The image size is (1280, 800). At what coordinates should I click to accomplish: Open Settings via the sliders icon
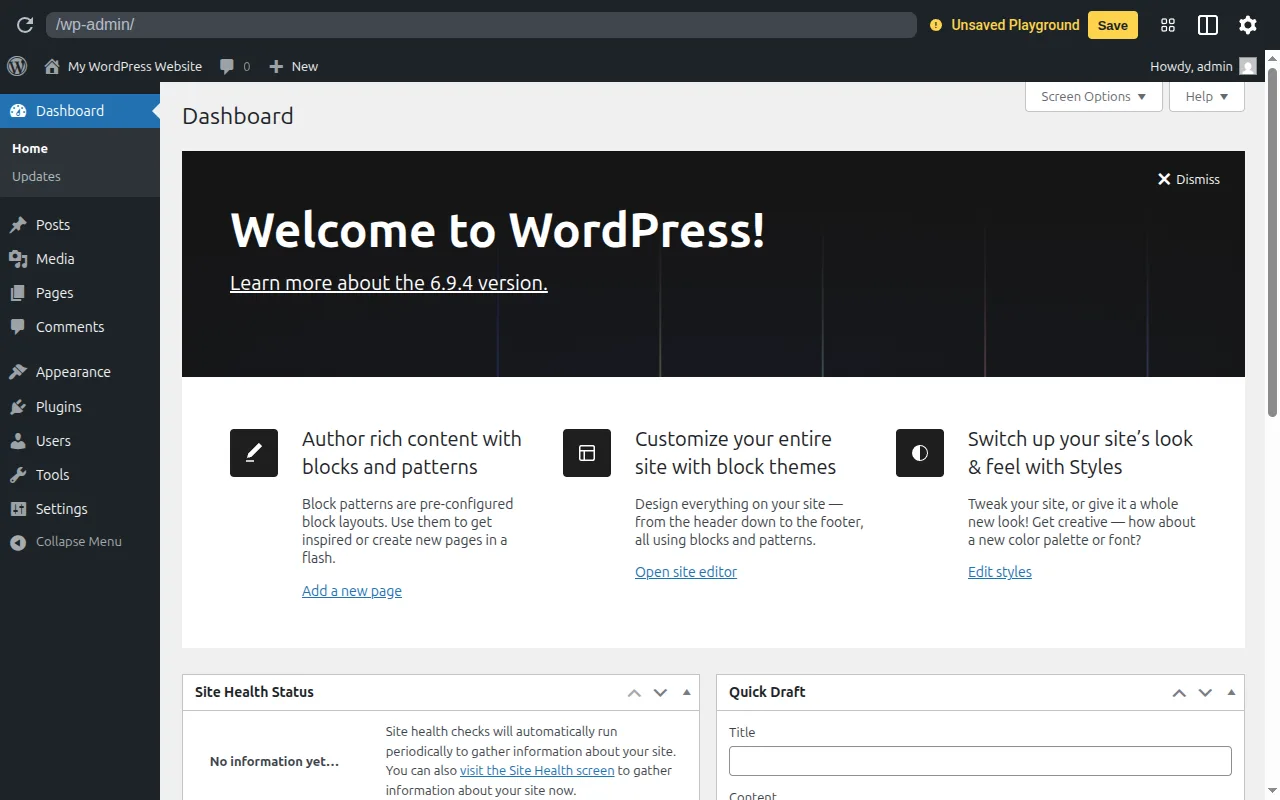18,508
